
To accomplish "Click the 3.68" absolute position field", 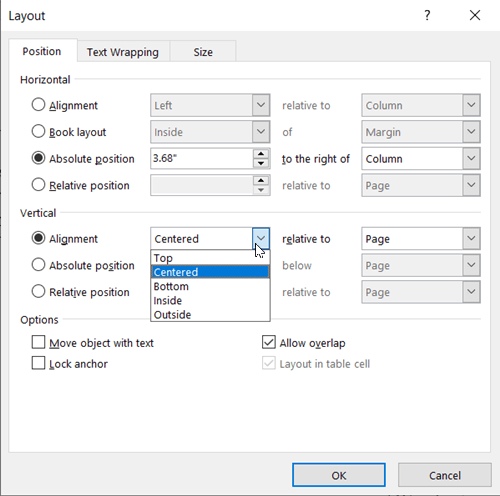I will click(202, 158).
